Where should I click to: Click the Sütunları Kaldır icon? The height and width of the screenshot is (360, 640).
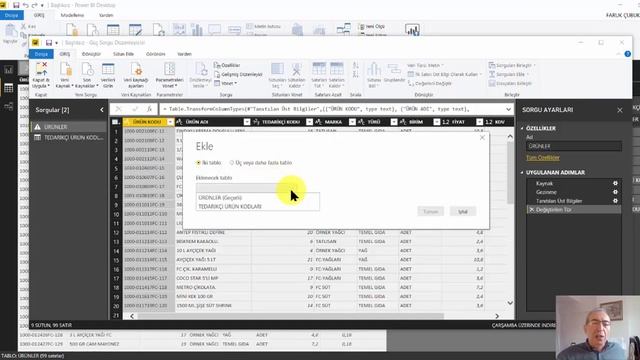click(296, 69)
